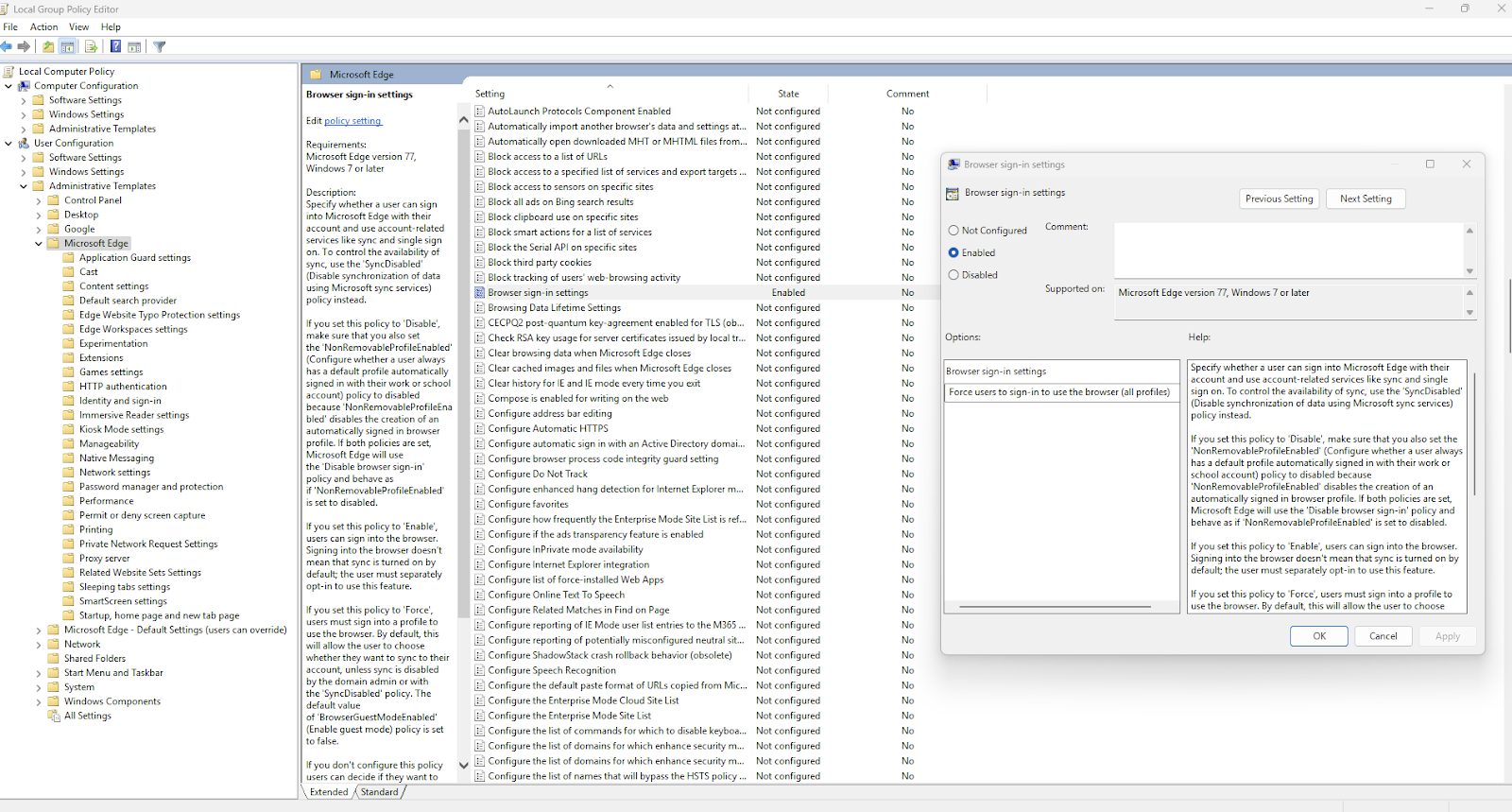Click Cancel in Browser sign-in settings dialog
1512x812 pixels.
pyautogui.click(x=1383, y=636)
